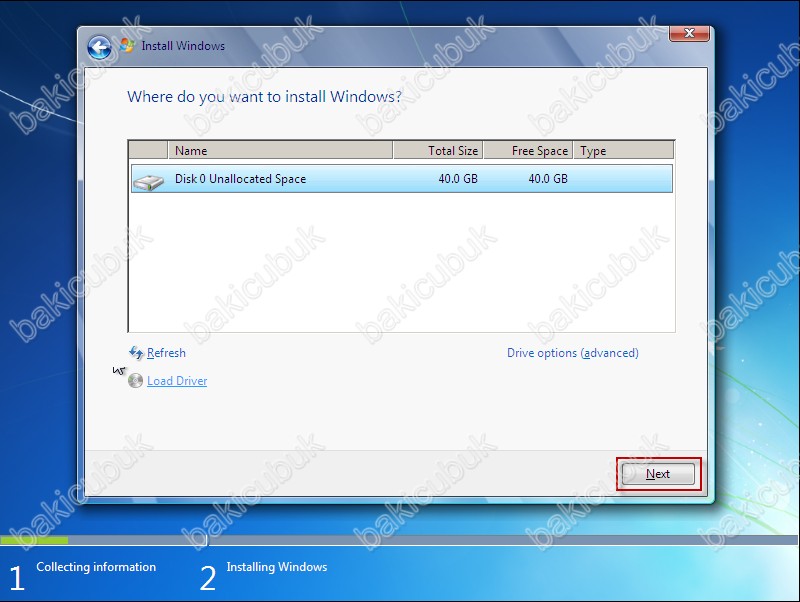Open the Load Driver link
Screen dimensions: 800x602
click(x=177, y=381)
